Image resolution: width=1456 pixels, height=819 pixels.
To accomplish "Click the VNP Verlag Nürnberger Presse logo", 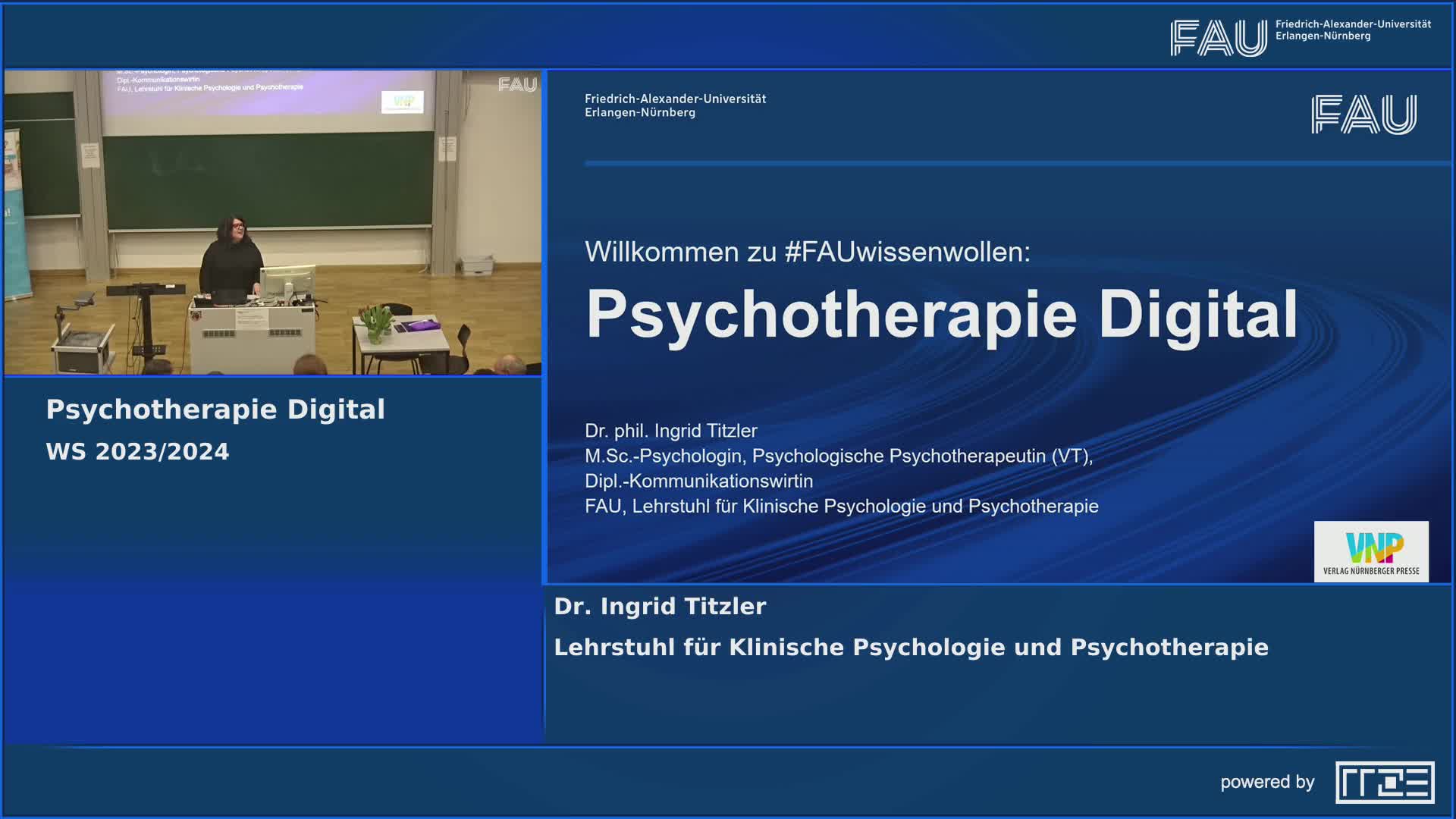I will 1371,551.
